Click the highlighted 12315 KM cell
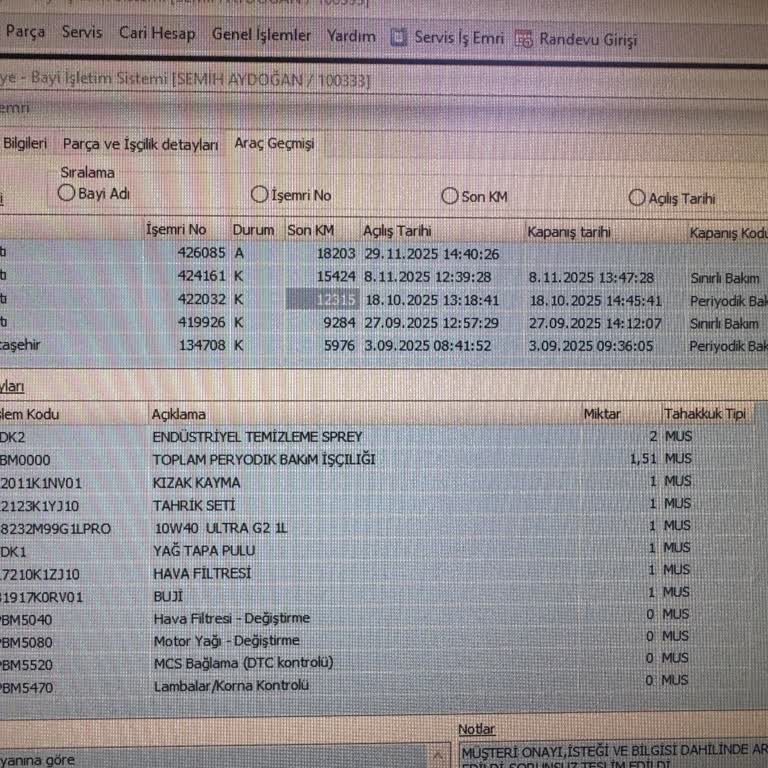Screen dimensions: 768x768 coord(323,299)
